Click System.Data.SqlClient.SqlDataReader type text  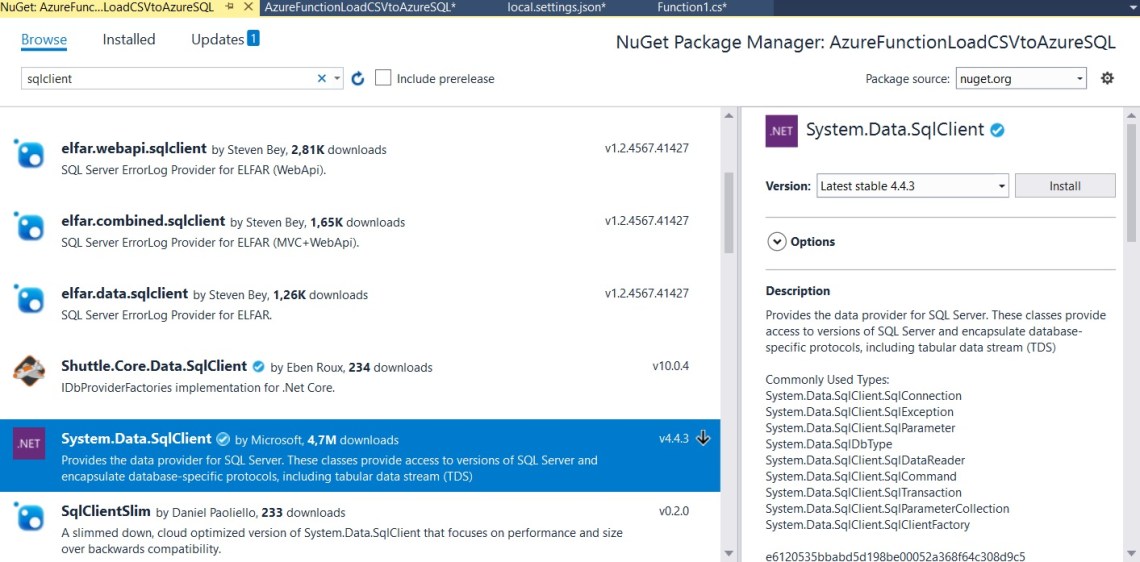pyautogui.click(x=866, y=460)
